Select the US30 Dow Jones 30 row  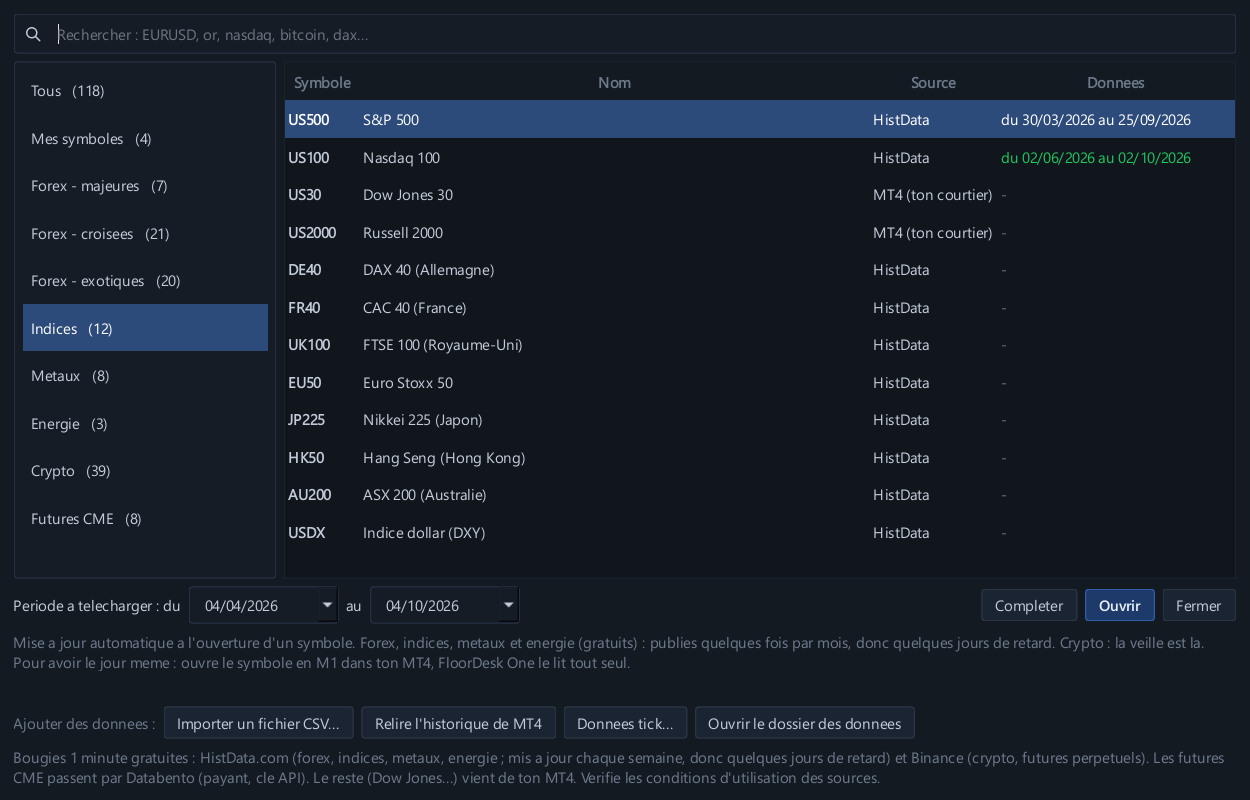760,195
